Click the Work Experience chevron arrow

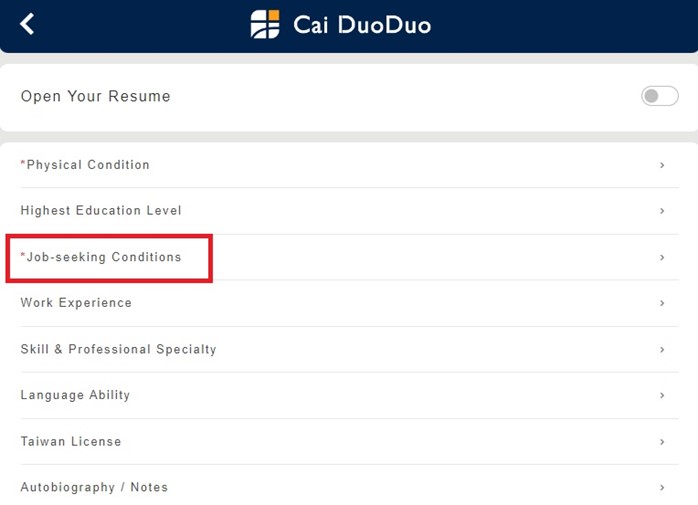(662, 303)
